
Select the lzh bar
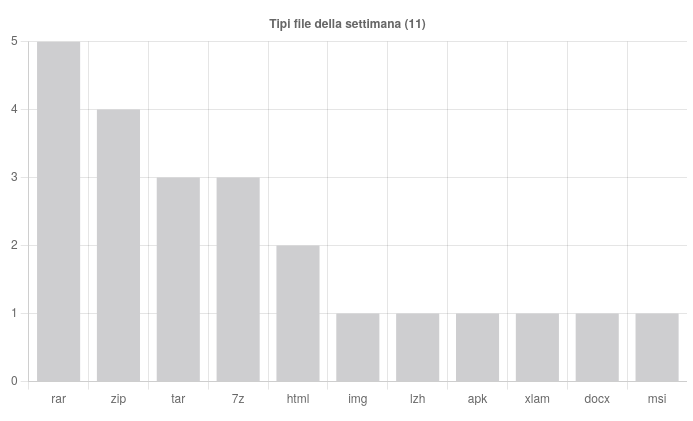coord(417,347)
